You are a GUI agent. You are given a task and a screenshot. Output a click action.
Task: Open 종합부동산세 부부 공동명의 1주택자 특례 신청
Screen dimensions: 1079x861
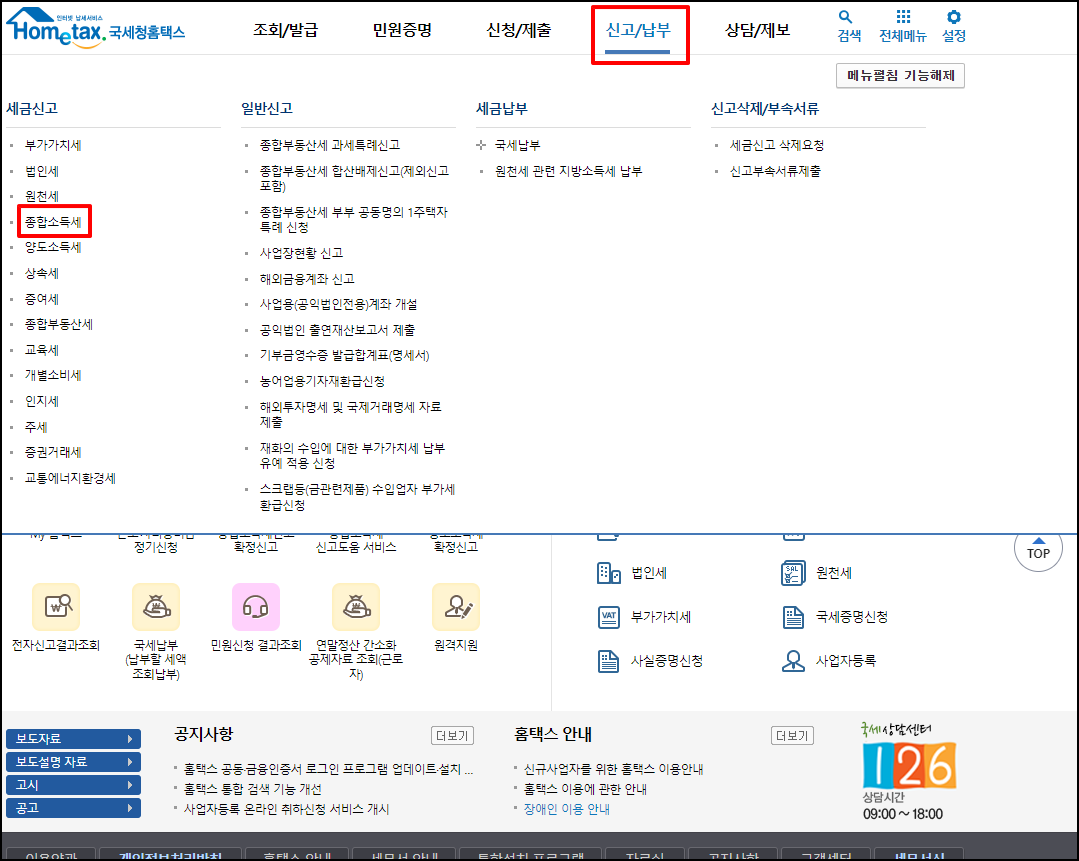point(354,220)
